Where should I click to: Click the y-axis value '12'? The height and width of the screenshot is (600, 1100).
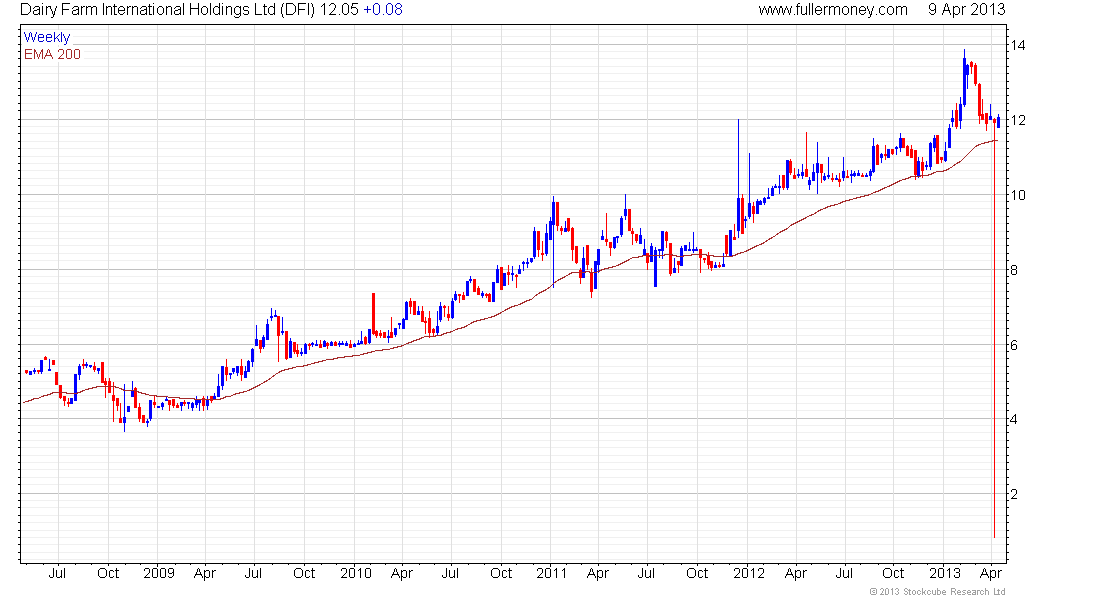[1017, 120]
